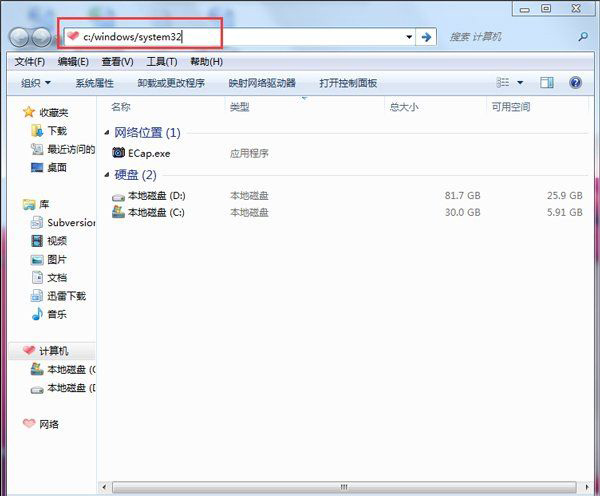The width and height of the screenshot is (600, 496).
Task: Click 映射网络驱动器 toolbar button
Action: [x=262, y=83]
